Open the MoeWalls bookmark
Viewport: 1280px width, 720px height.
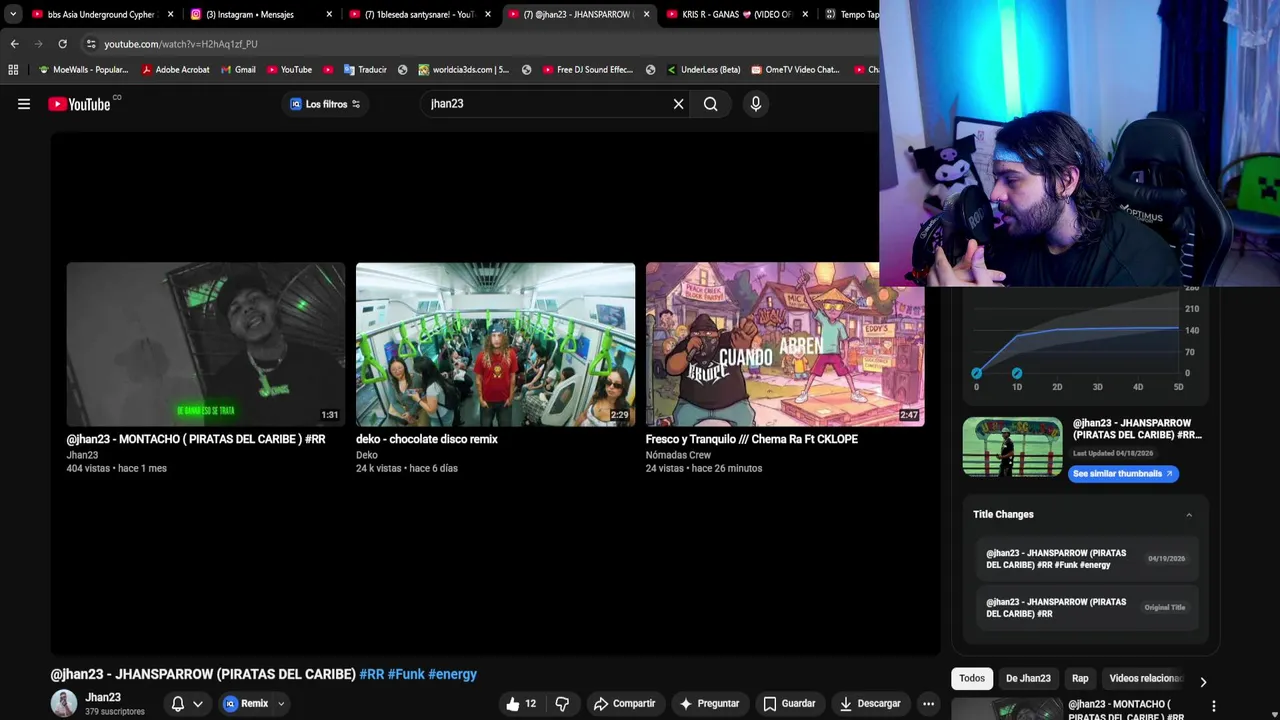[x=83, y=70]
